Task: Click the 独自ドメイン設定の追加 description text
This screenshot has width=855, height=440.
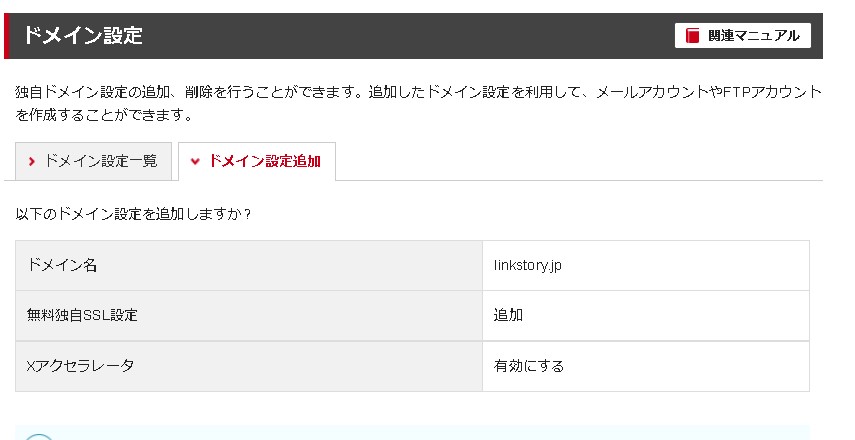Action: 90,92
